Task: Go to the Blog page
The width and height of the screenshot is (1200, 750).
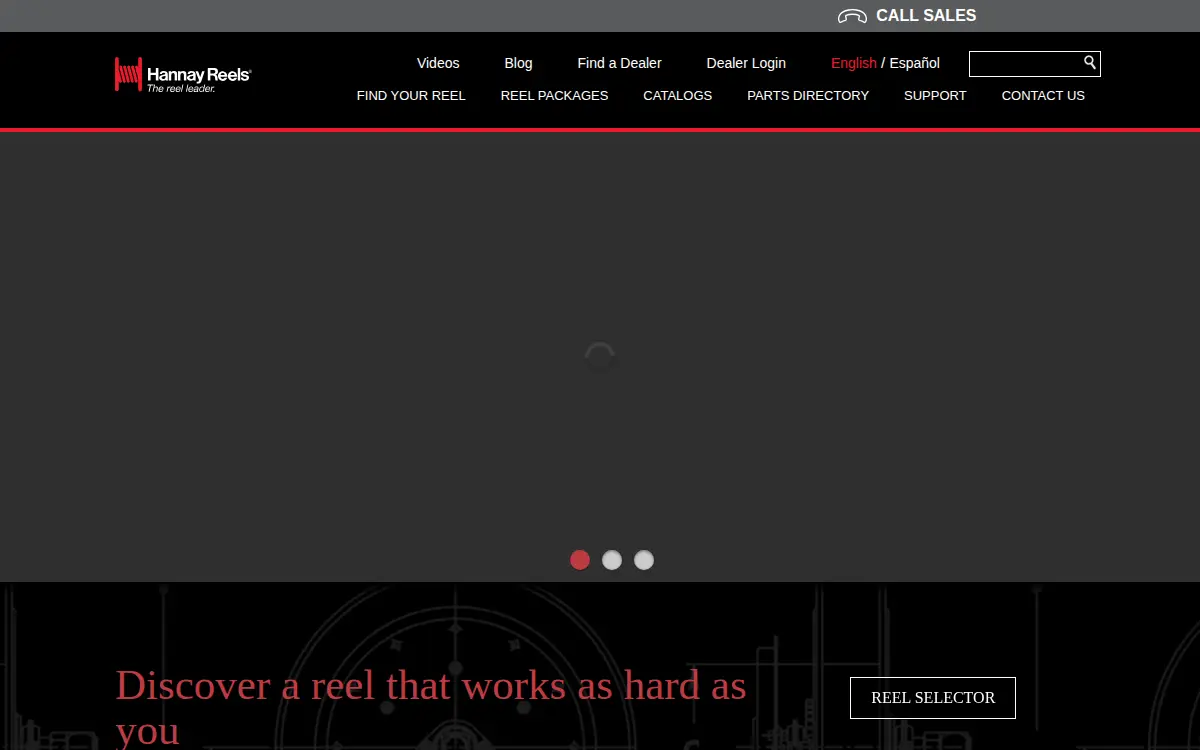Action: click(x=518, y=63)
